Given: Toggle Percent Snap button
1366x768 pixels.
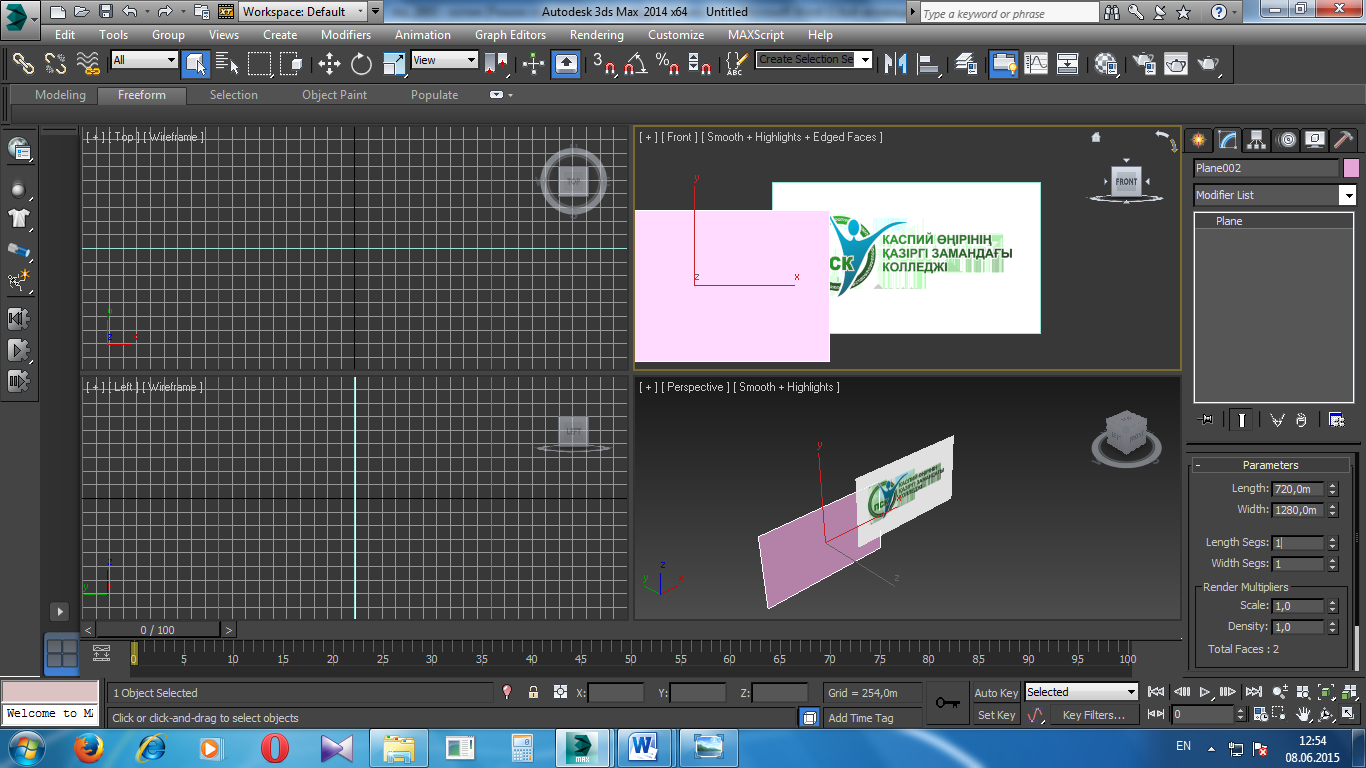Looking at the screenshot, I should [667, 63].
